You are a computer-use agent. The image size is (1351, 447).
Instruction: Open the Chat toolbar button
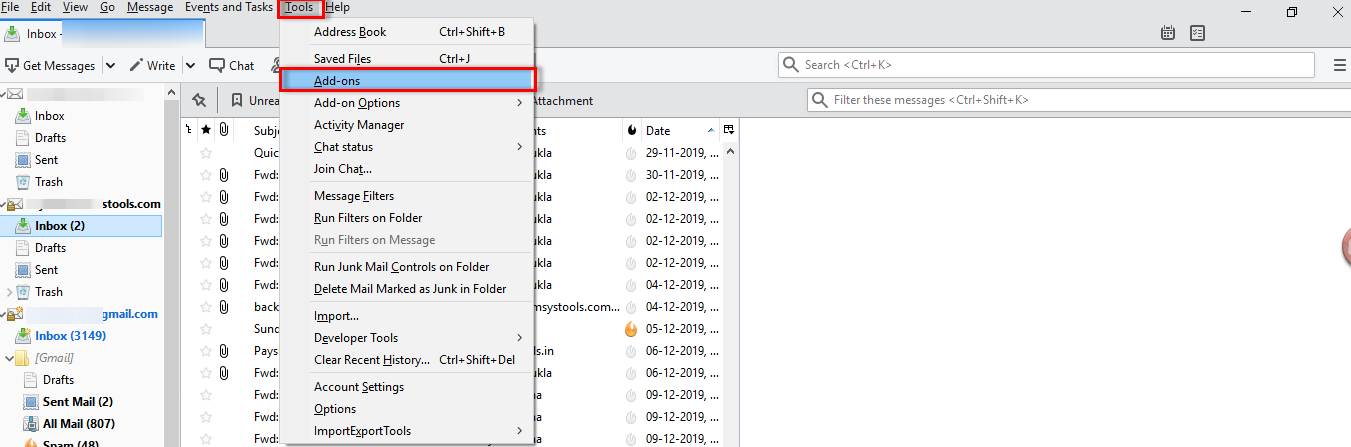[x=231, y=66]
